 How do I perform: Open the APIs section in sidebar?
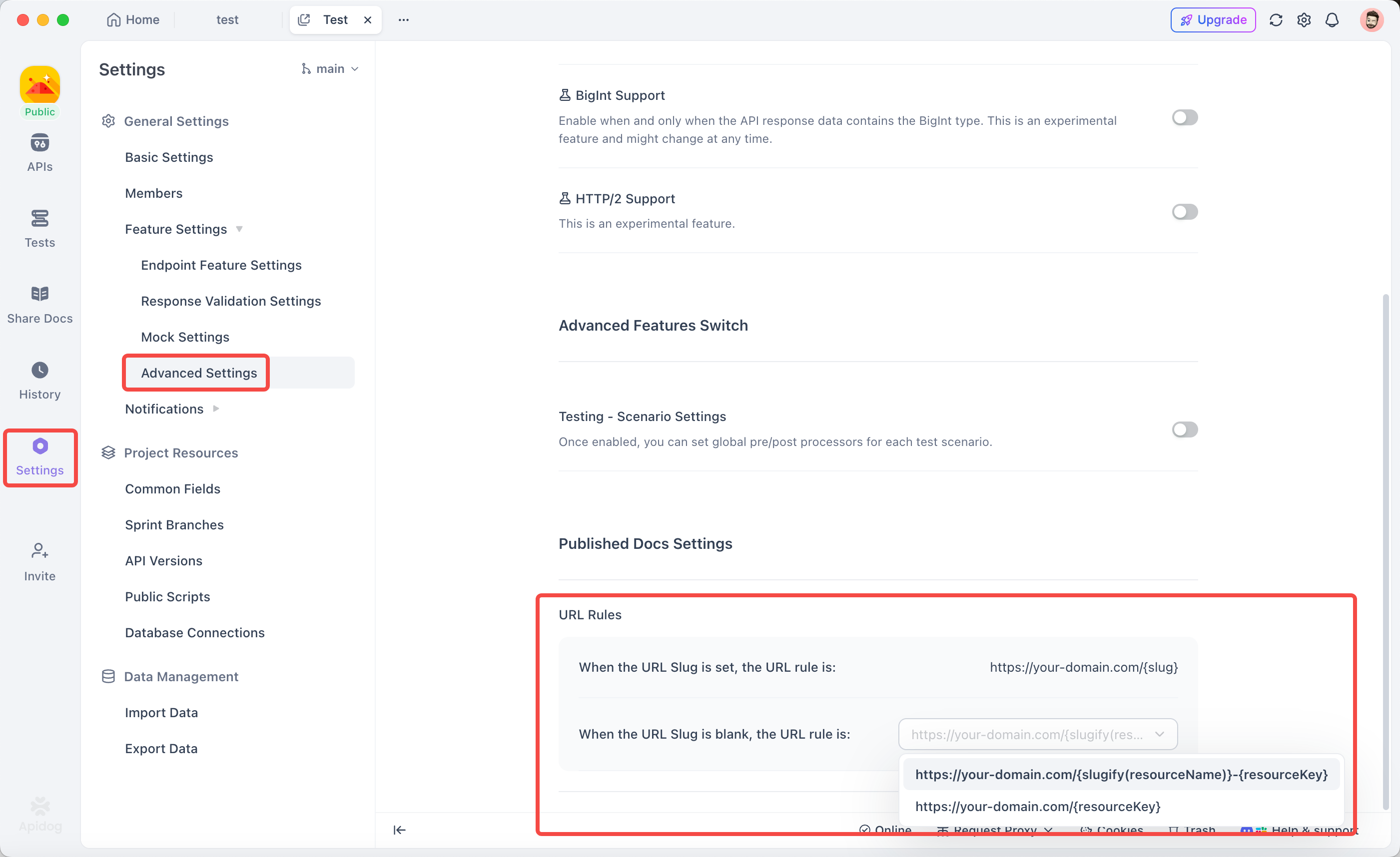(40, 153)
